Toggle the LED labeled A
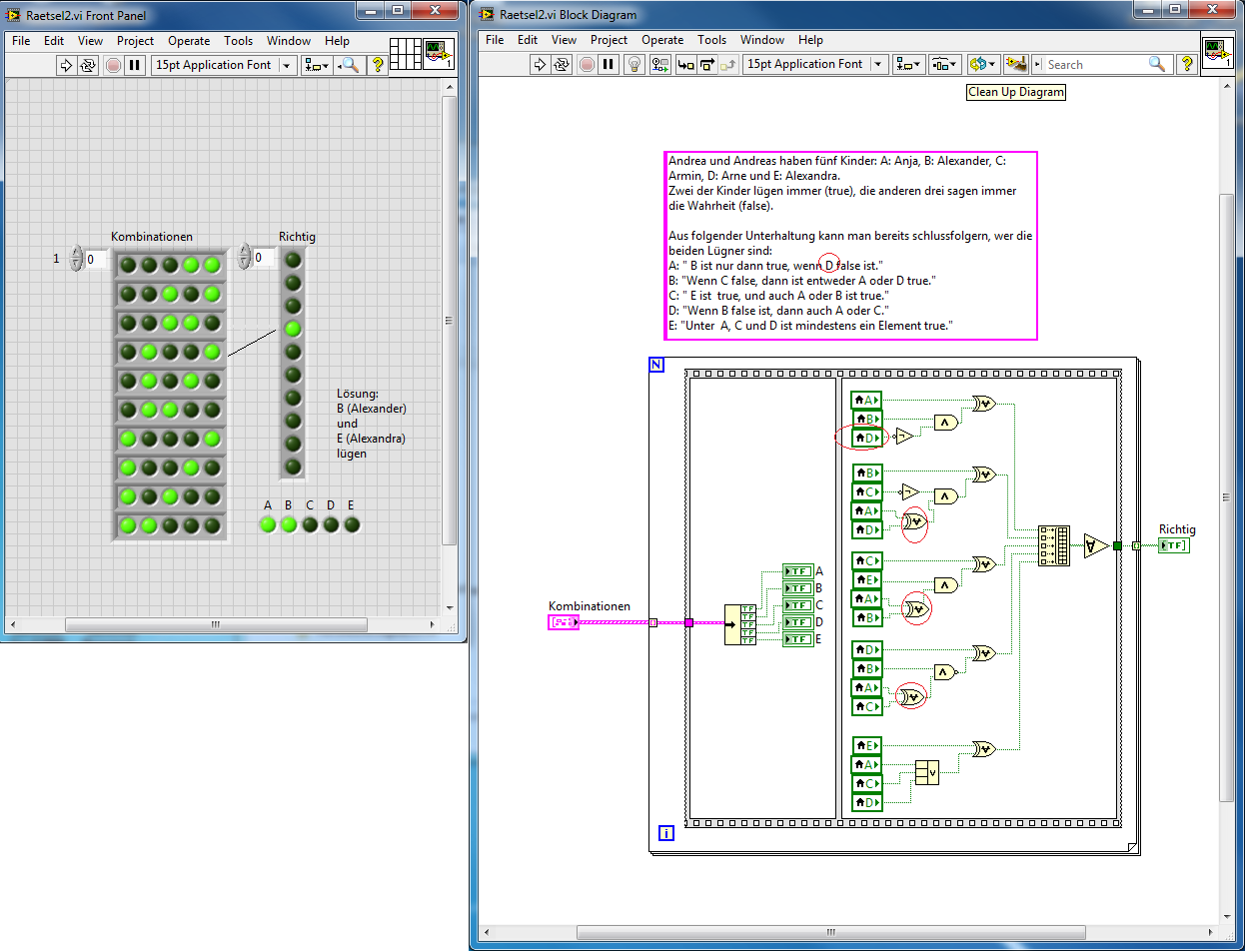The height and width of the screenshot is (952, 1257). [x=268, y=524]
